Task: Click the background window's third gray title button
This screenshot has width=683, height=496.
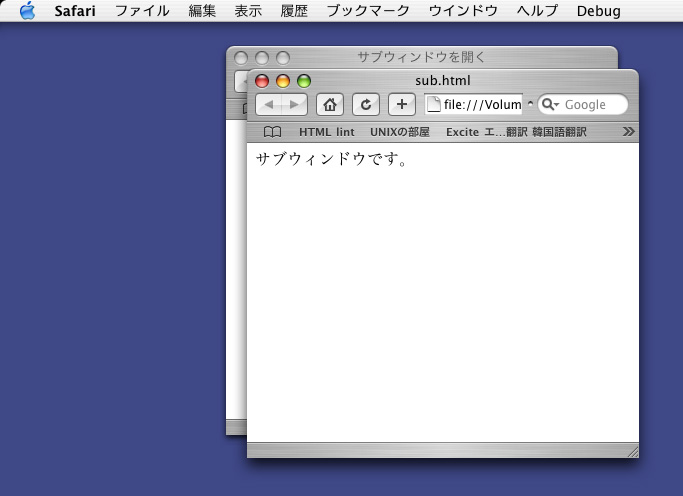Action: click(x=283, y=58)
